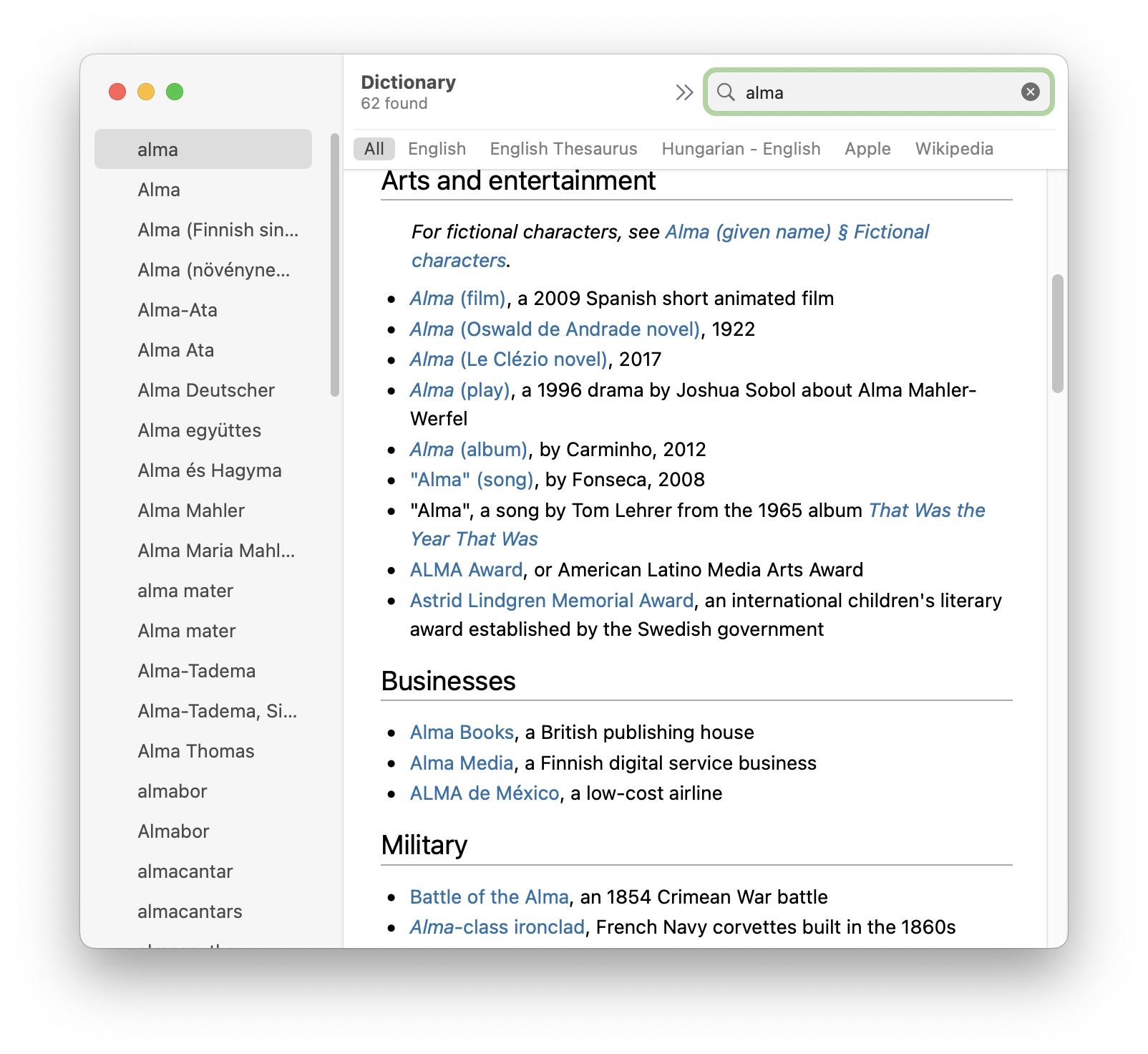Select 'Alma (növényne...' sidebar entry
The image size is (1148, 1054).
[x=203, y=270]
